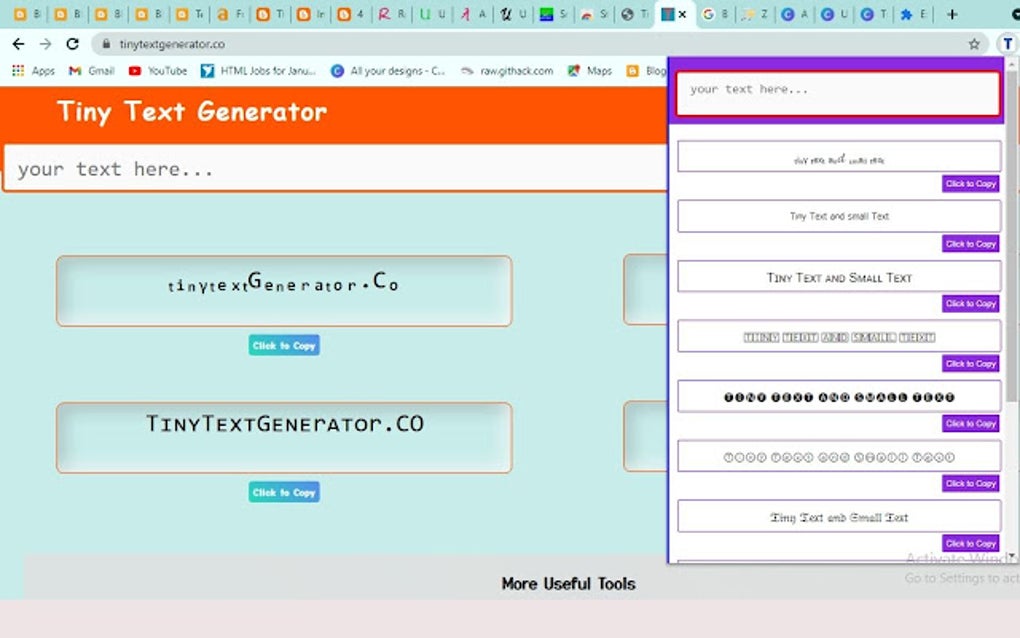The image size is (1020, 638).
Task: Open the Gmail bookmark
Action: point(92,71)
